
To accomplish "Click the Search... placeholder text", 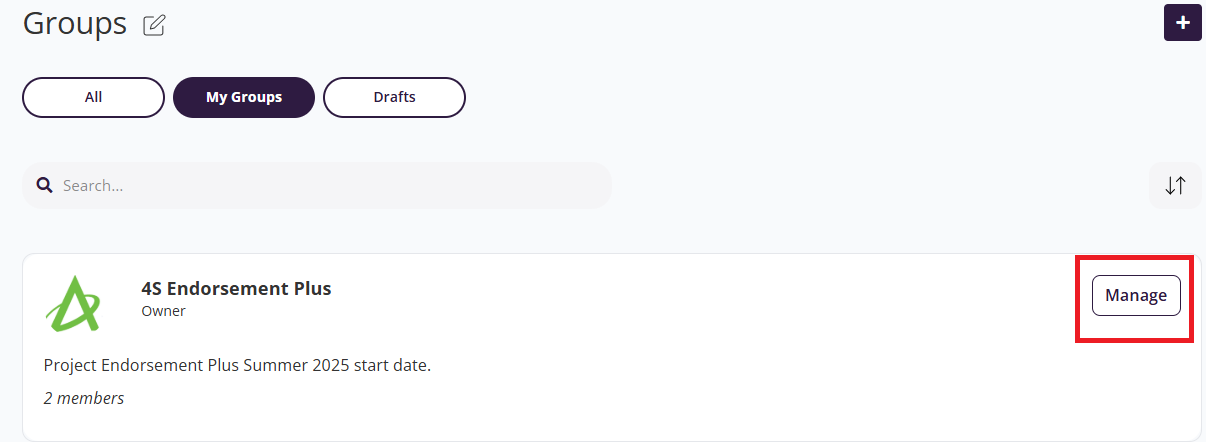I will 93,186.
